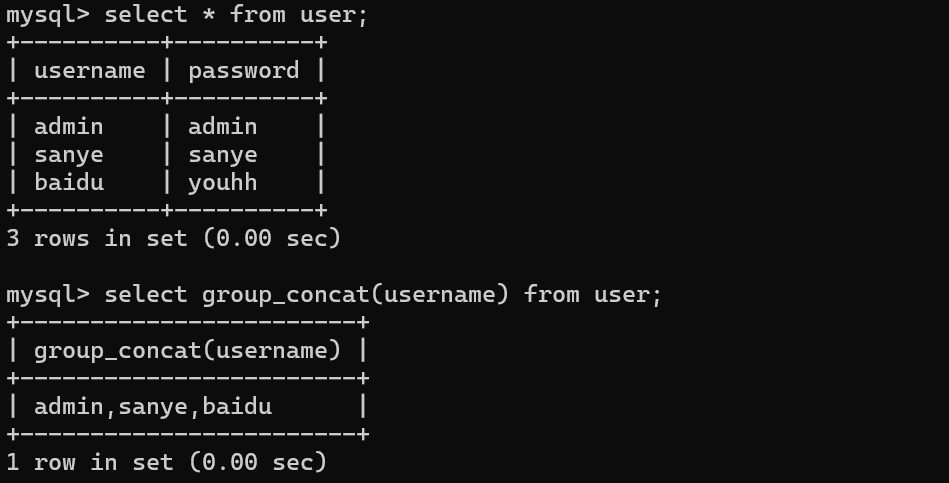Image resolution: width=949 pixels, height=483 pixels.
Task: Select admin in the password column
Action: [222, 127]
